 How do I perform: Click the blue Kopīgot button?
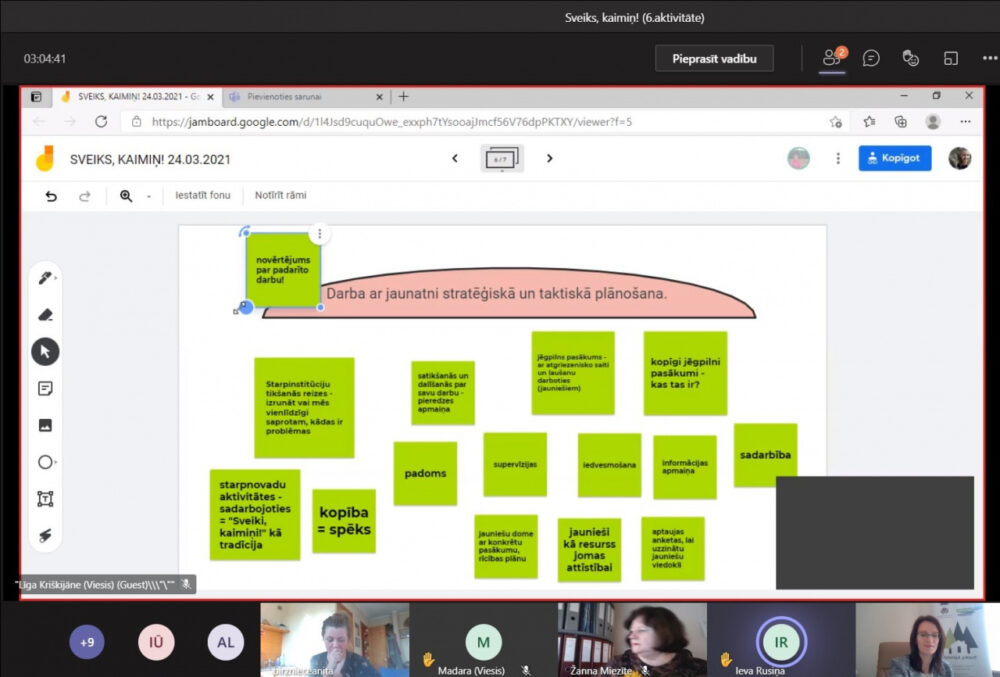tap(894, 158)
